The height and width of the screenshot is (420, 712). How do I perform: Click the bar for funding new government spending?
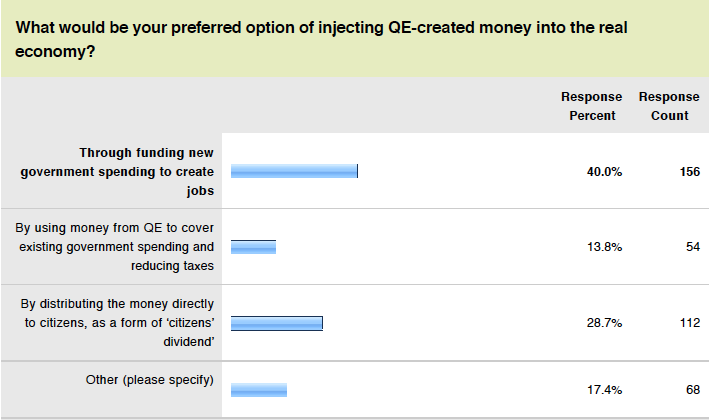[x=294, y=171]
